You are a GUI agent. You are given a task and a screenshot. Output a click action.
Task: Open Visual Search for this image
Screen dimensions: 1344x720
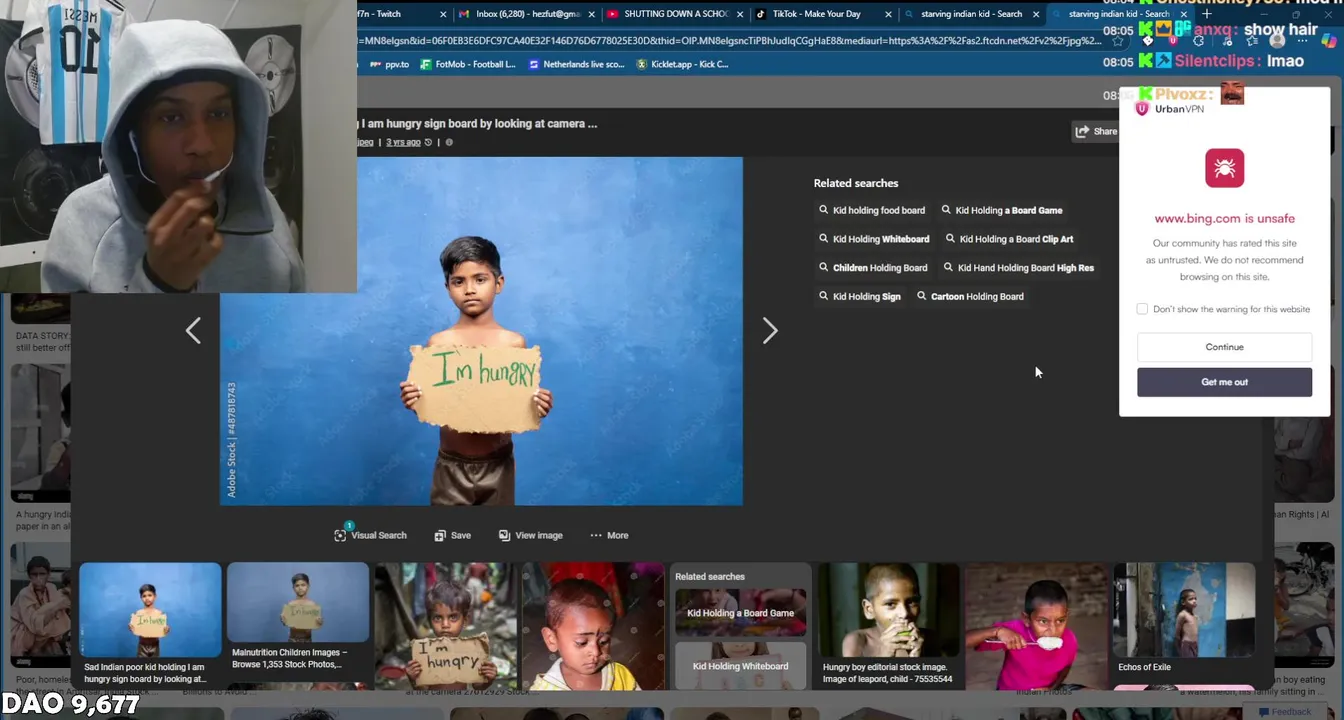point(370,535)
